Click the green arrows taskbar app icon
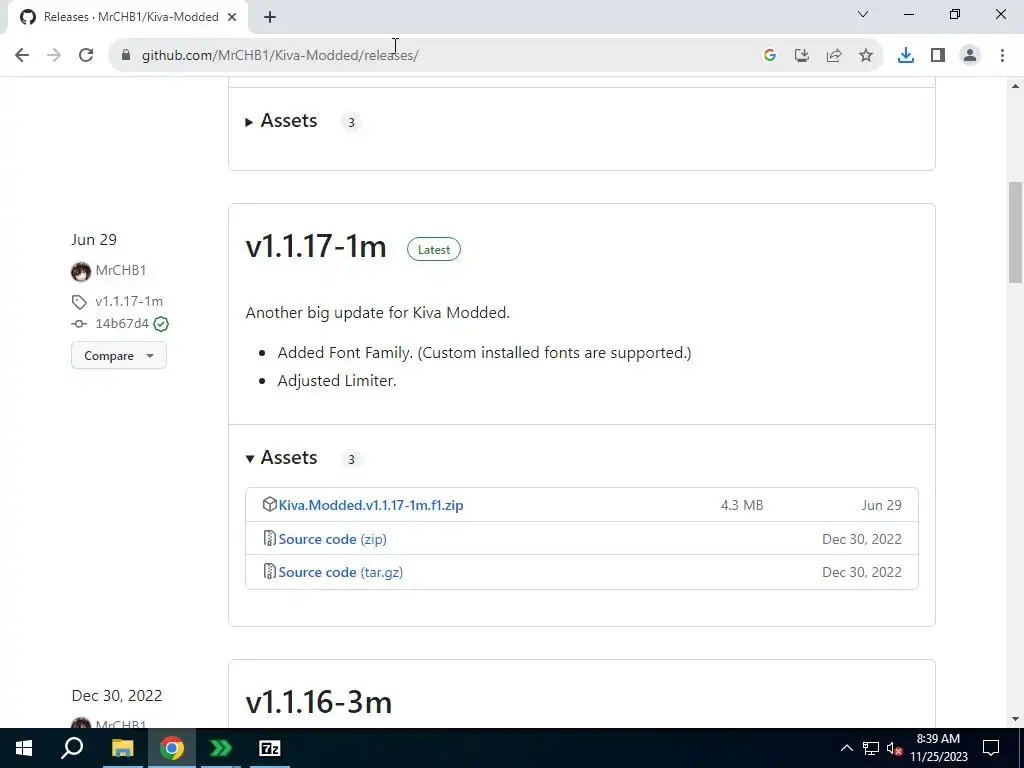 coord(221,748)
